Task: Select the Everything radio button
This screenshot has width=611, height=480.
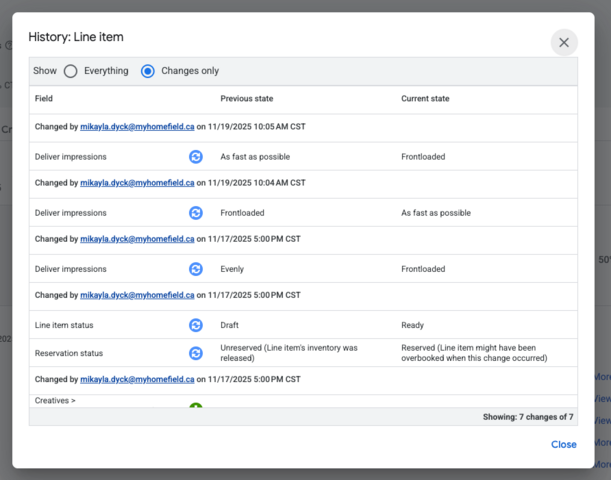Action: coord(71,71)
